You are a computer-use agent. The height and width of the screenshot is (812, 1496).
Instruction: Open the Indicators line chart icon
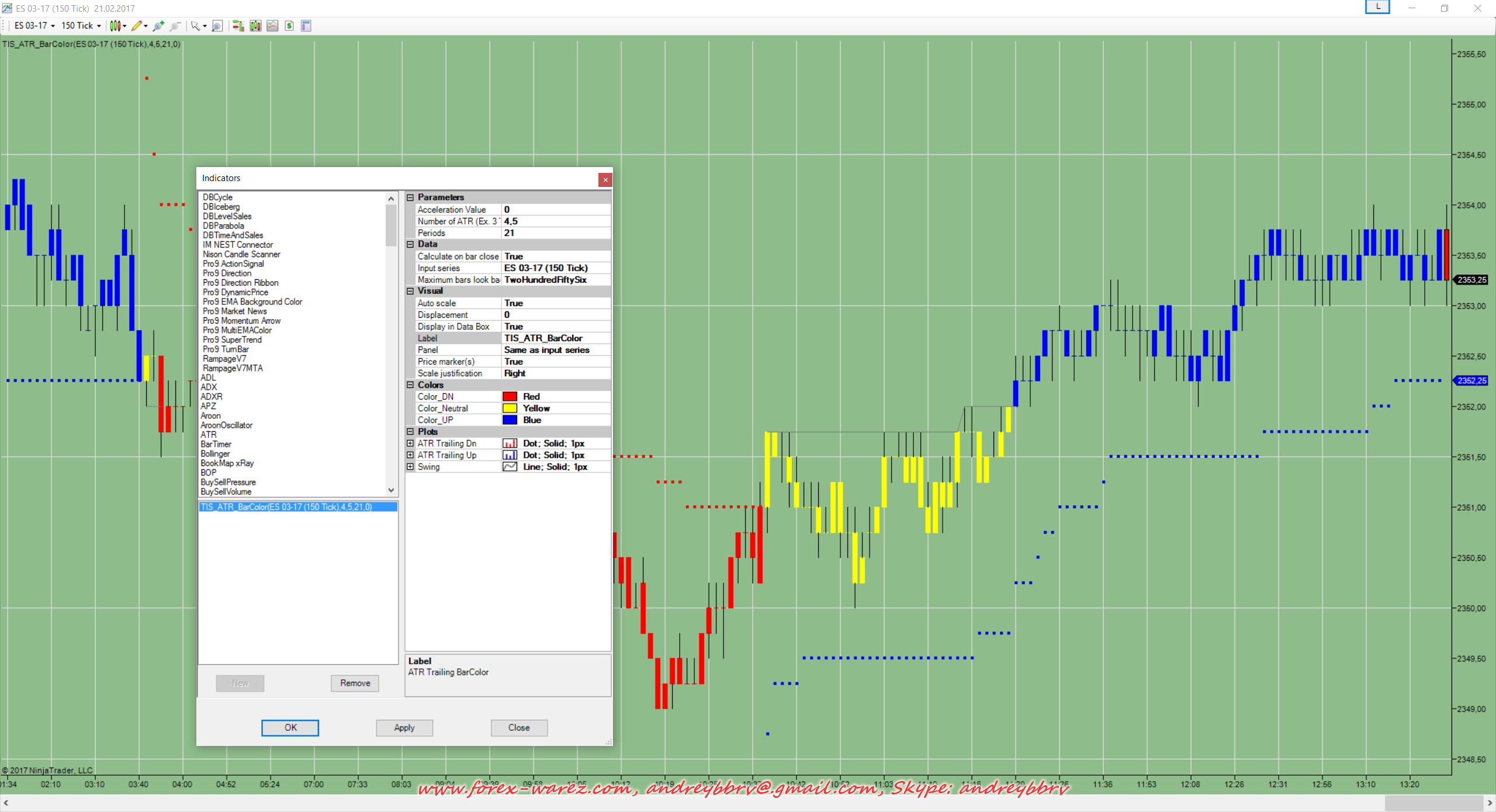pos(272,26)
